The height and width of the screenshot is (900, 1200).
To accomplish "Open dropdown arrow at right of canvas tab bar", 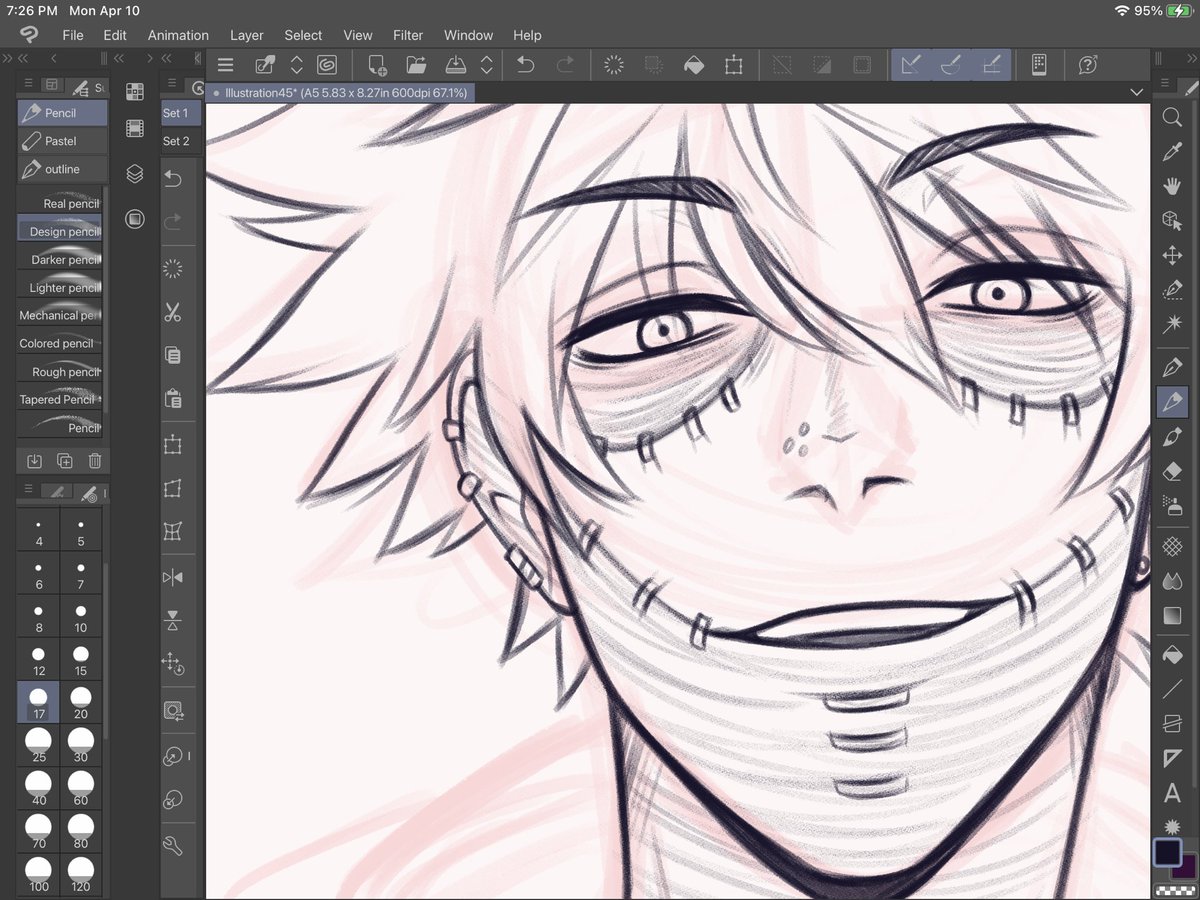I will [x=1136, y=92].
